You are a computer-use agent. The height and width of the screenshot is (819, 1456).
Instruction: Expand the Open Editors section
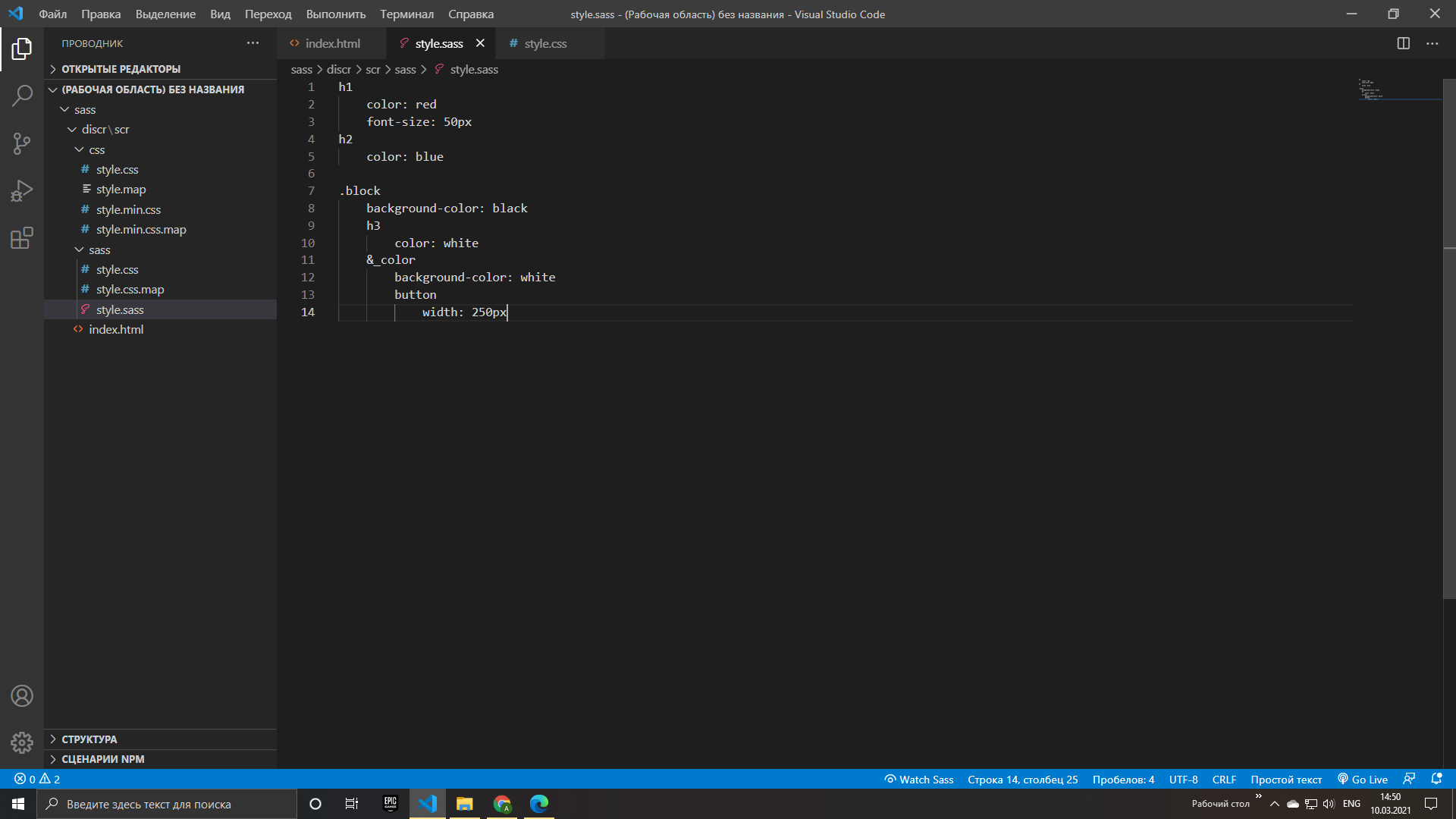(160, 69)
